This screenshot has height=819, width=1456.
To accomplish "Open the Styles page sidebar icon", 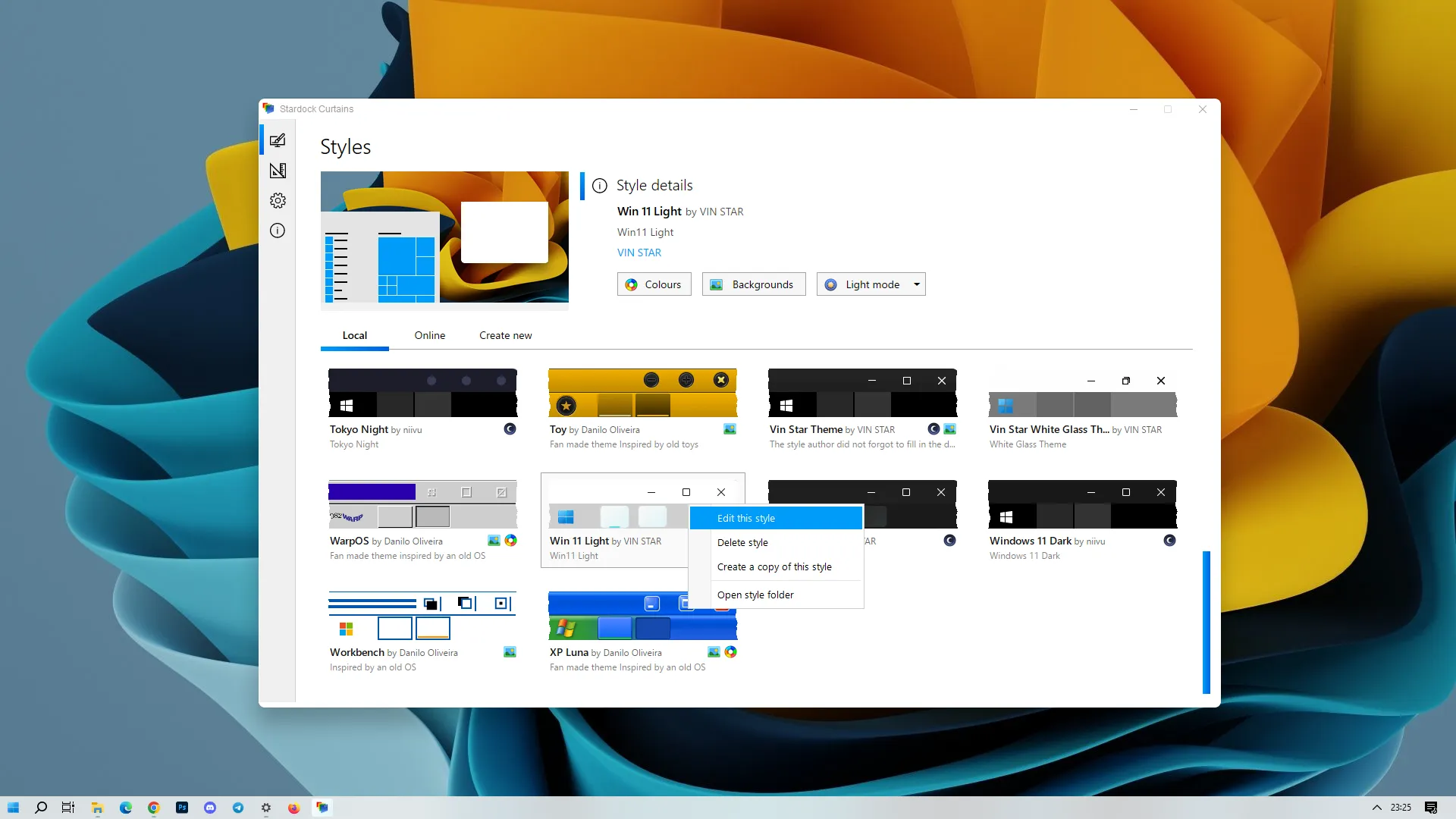I will 278,140.
